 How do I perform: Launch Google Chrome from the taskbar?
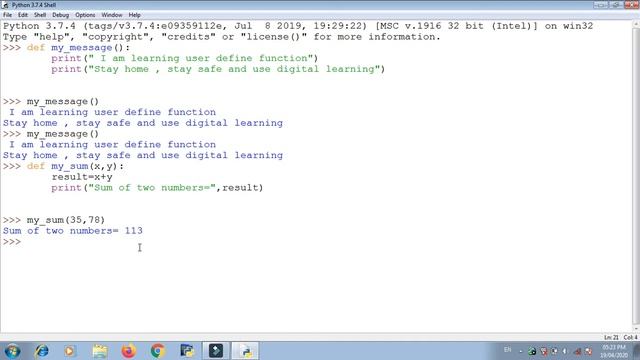coord(158,351)
